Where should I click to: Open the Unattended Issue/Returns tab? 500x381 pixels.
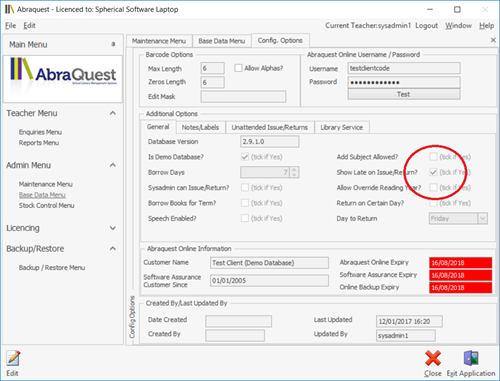(x=270, y=127)
